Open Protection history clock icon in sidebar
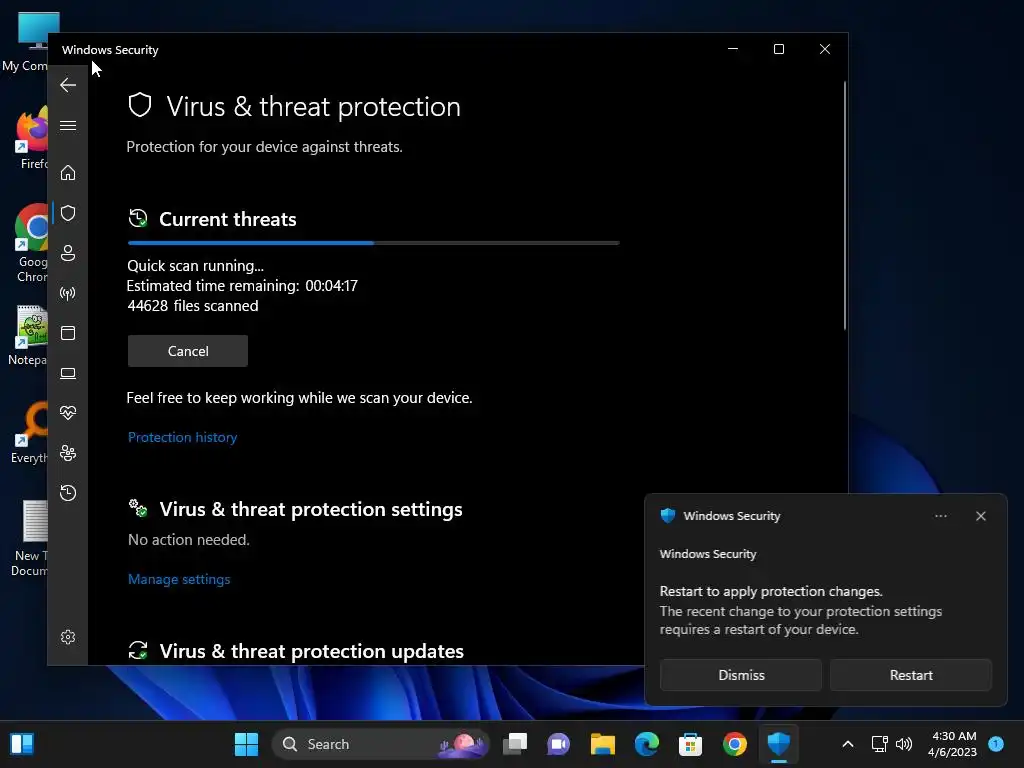The height and width of the screenshot is (768, 1024). (68, 492)
